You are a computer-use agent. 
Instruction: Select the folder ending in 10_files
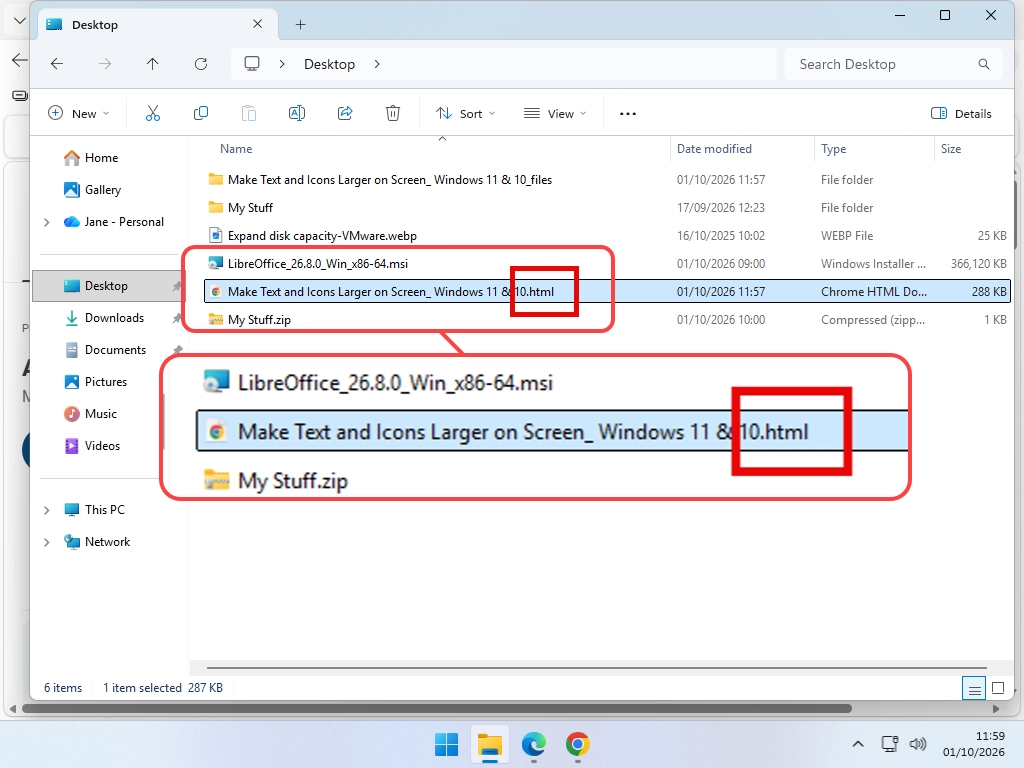tap(607, 180)
